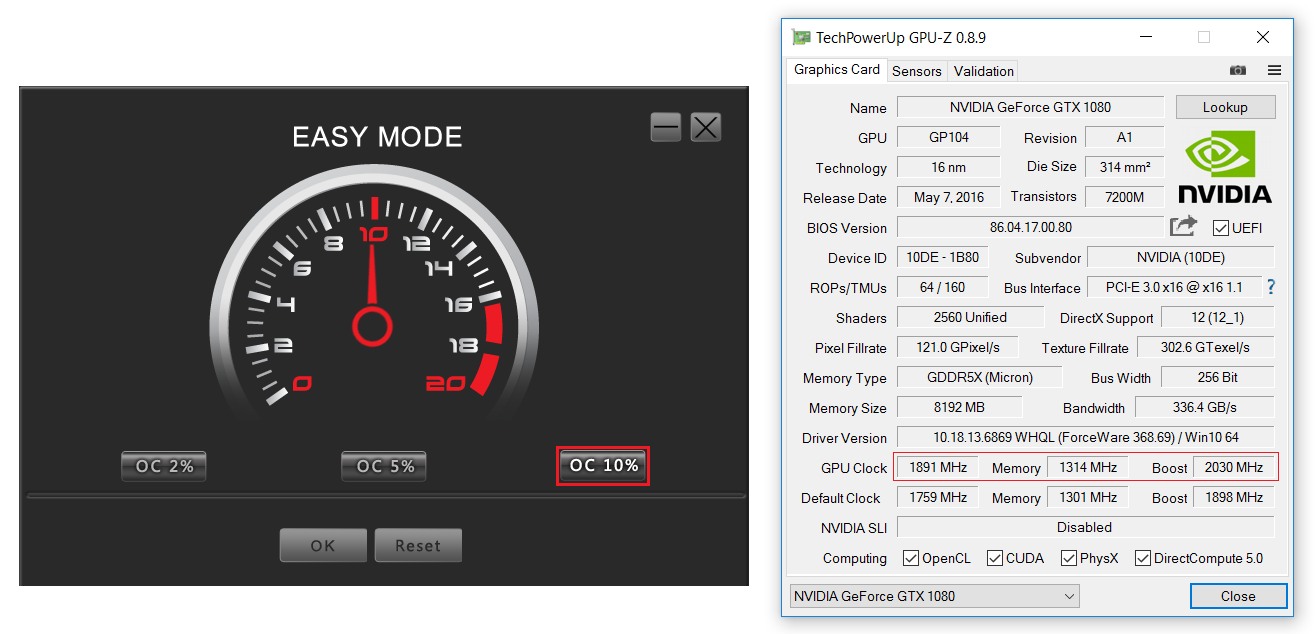Switch to the Sensors tab
This screenshot has height=634, width=1316.
917,71
